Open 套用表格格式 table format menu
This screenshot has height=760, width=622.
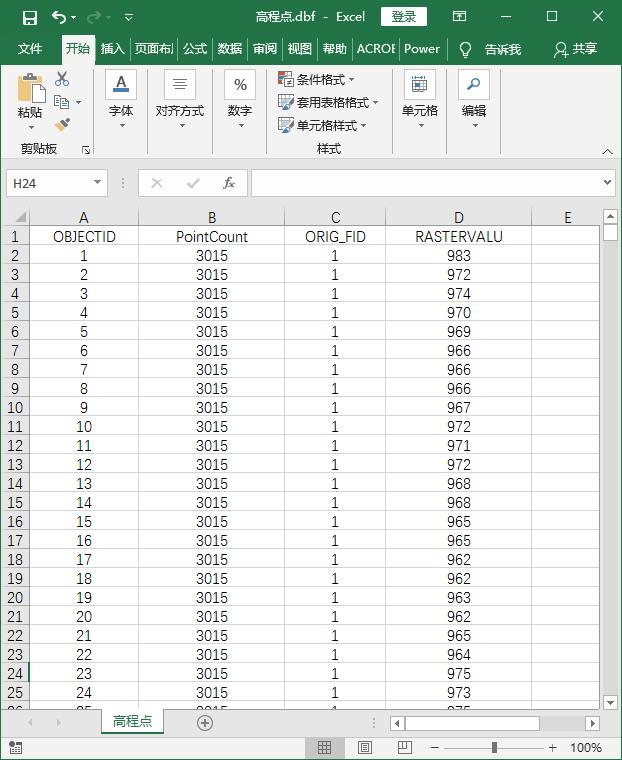click(x=328, y=102)
